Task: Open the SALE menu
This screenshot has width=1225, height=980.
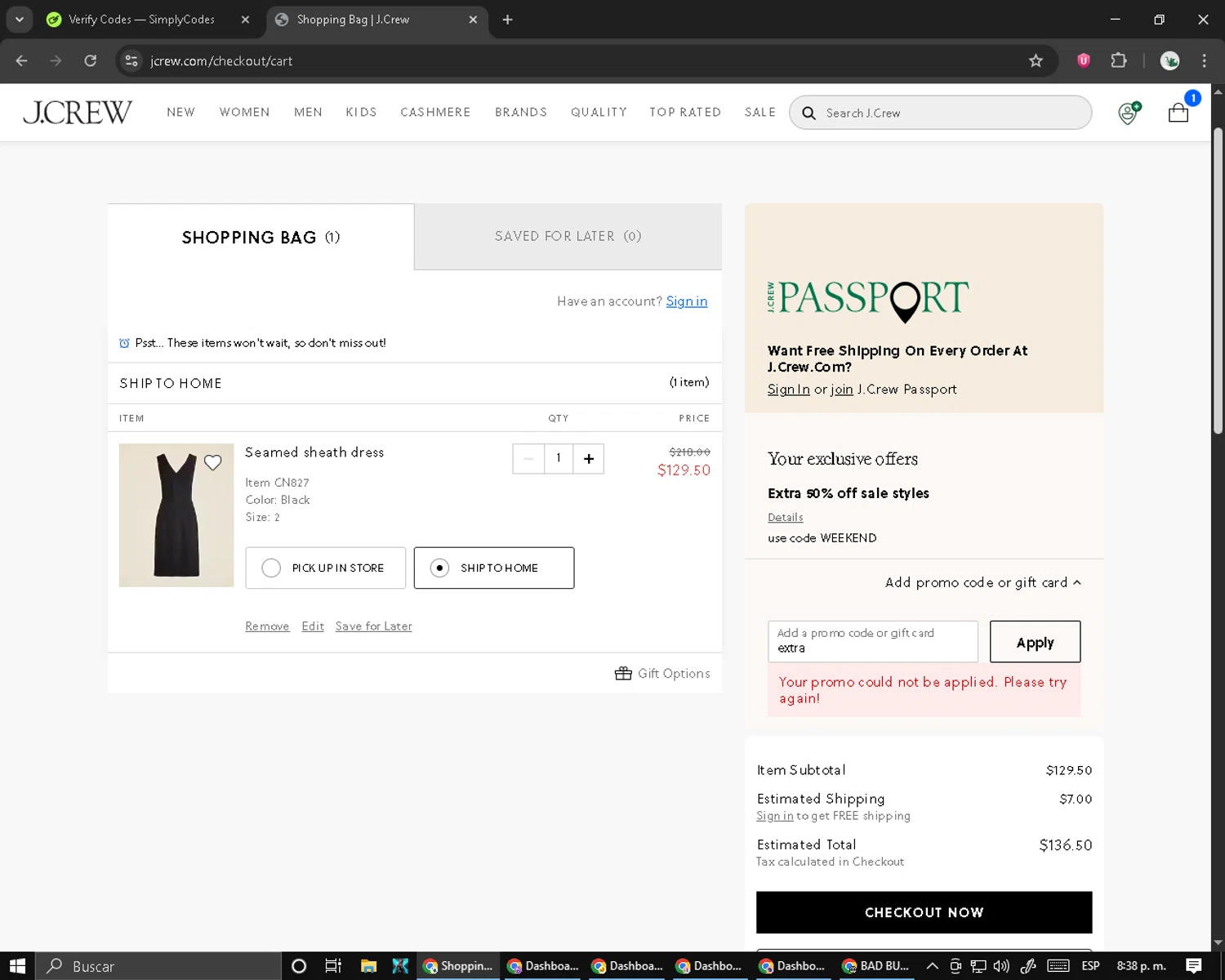Action: pyautogui.click(x=759, y=112)
